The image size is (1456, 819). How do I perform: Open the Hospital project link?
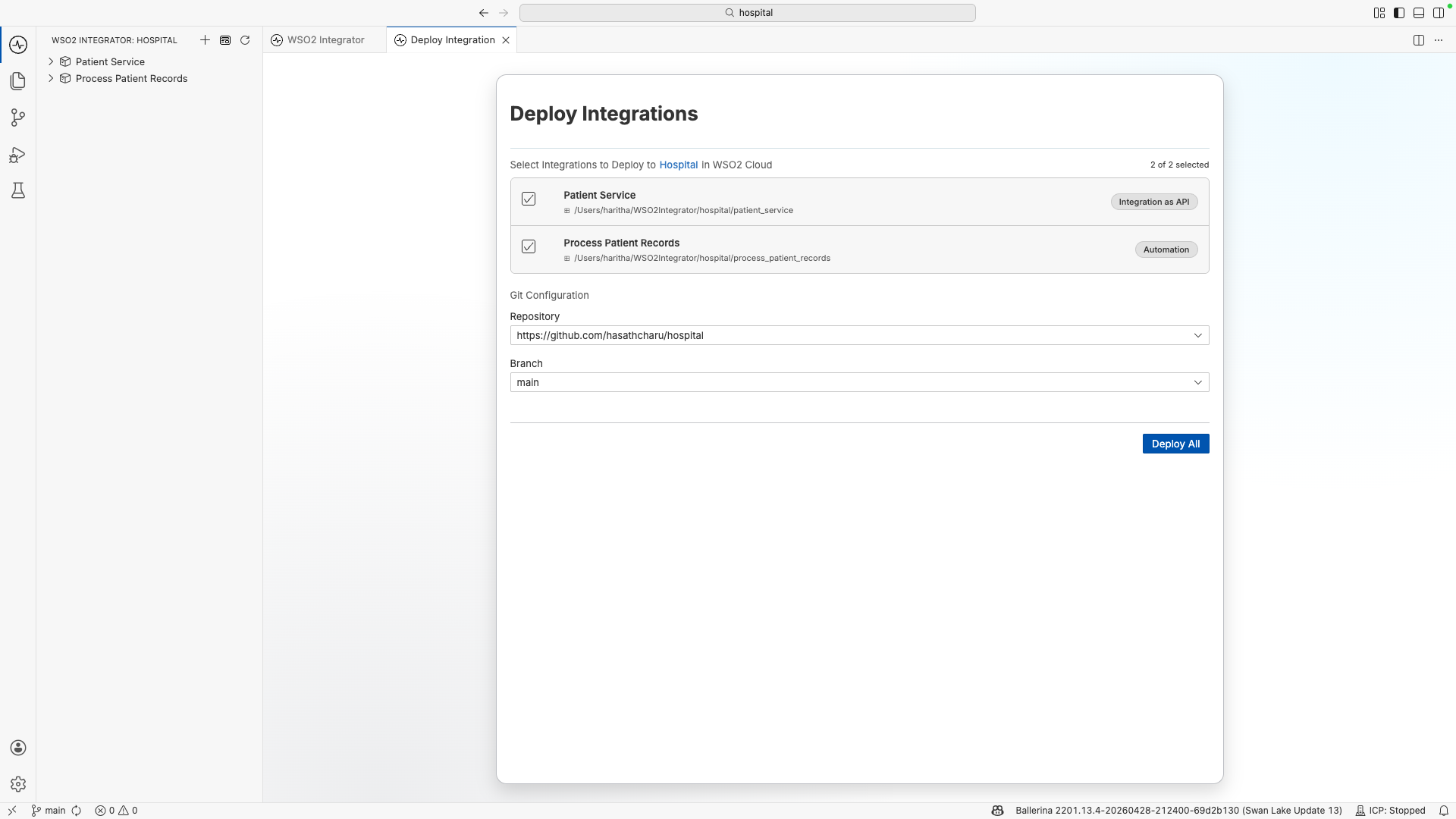click(678, 165)
